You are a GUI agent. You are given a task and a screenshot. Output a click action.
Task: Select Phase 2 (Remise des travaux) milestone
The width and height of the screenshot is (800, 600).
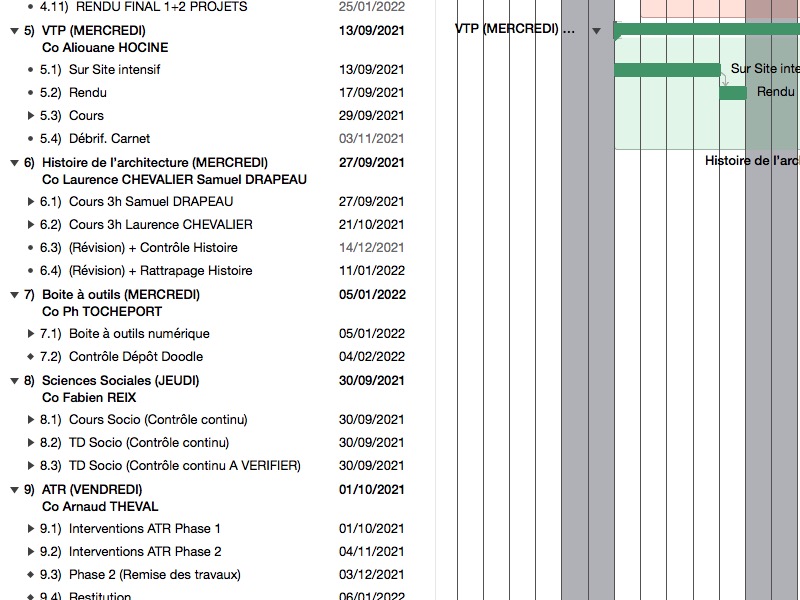click(154, 575)
